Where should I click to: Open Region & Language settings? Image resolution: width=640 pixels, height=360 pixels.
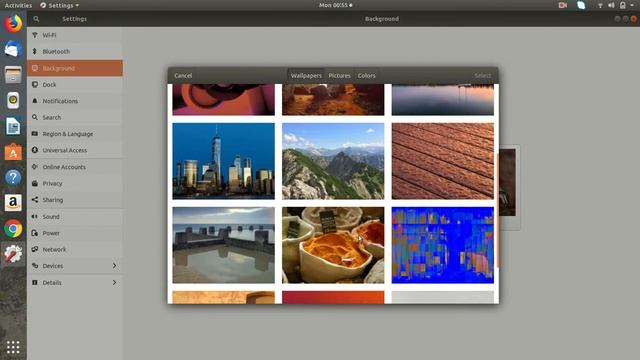[75, 134]
